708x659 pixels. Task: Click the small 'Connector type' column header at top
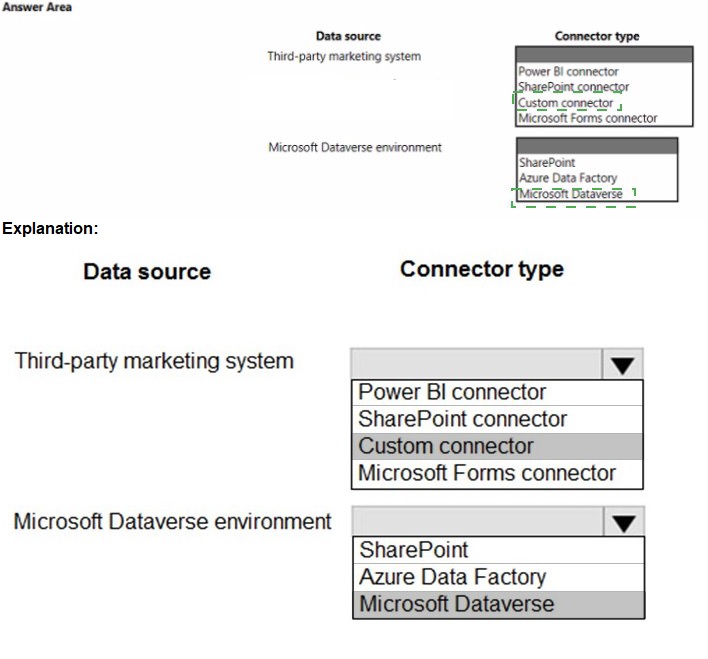pos(597,36)
